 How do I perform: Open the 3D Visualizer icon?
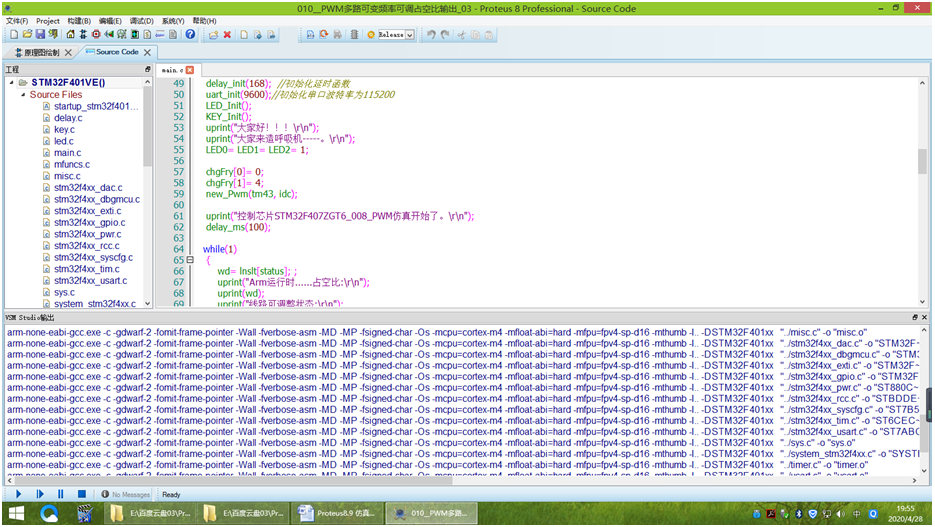point(109,35)
